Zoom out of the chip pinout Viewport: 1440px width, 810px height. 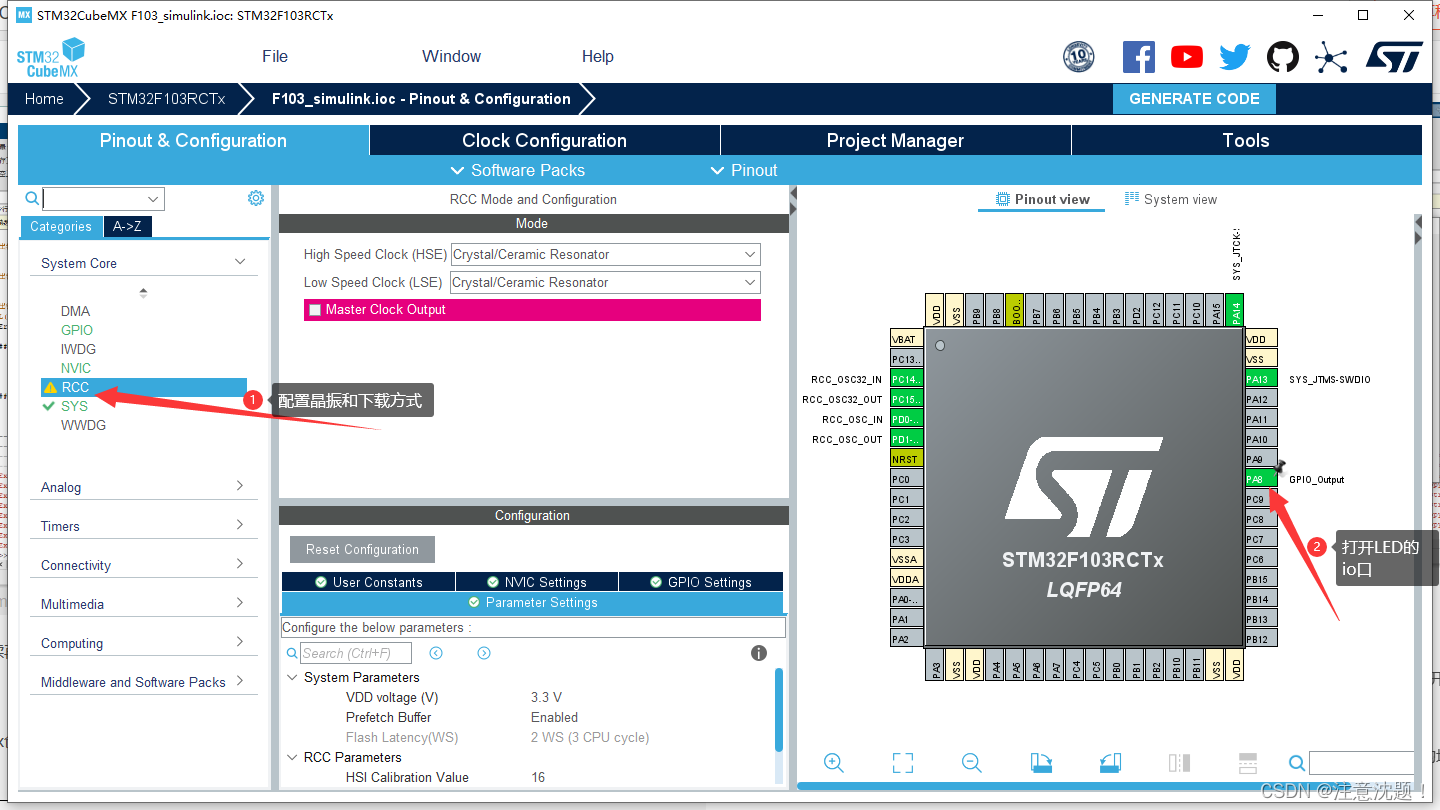coord(971,762)
